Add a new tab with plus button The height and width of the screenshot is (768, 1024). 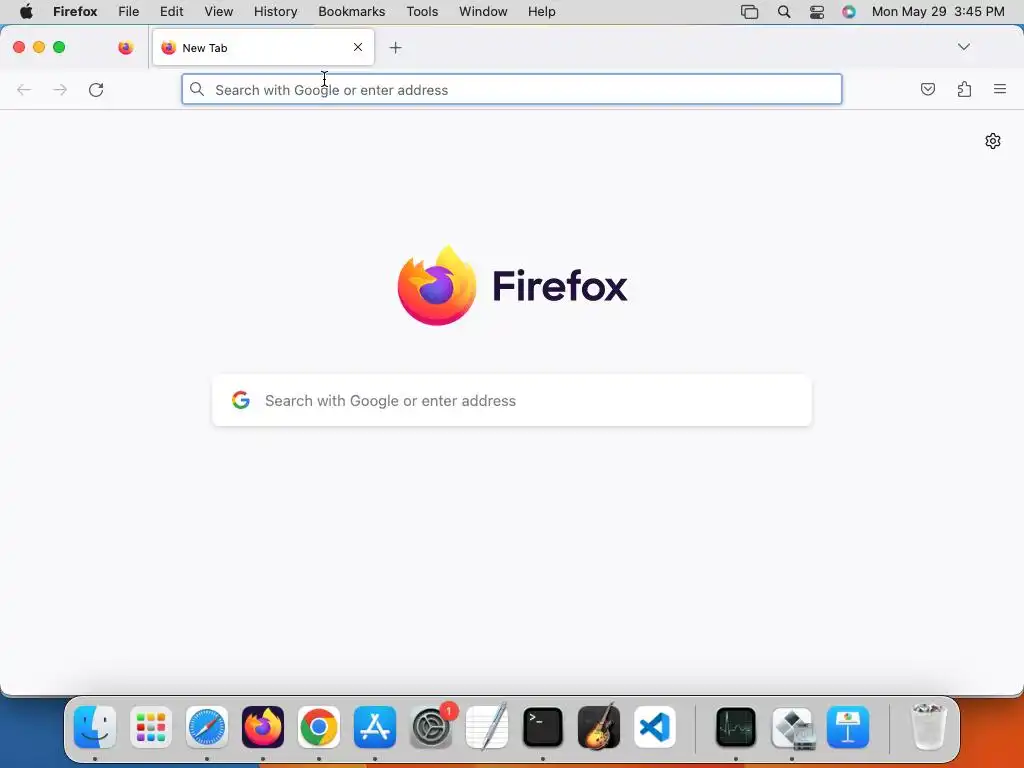395,48
